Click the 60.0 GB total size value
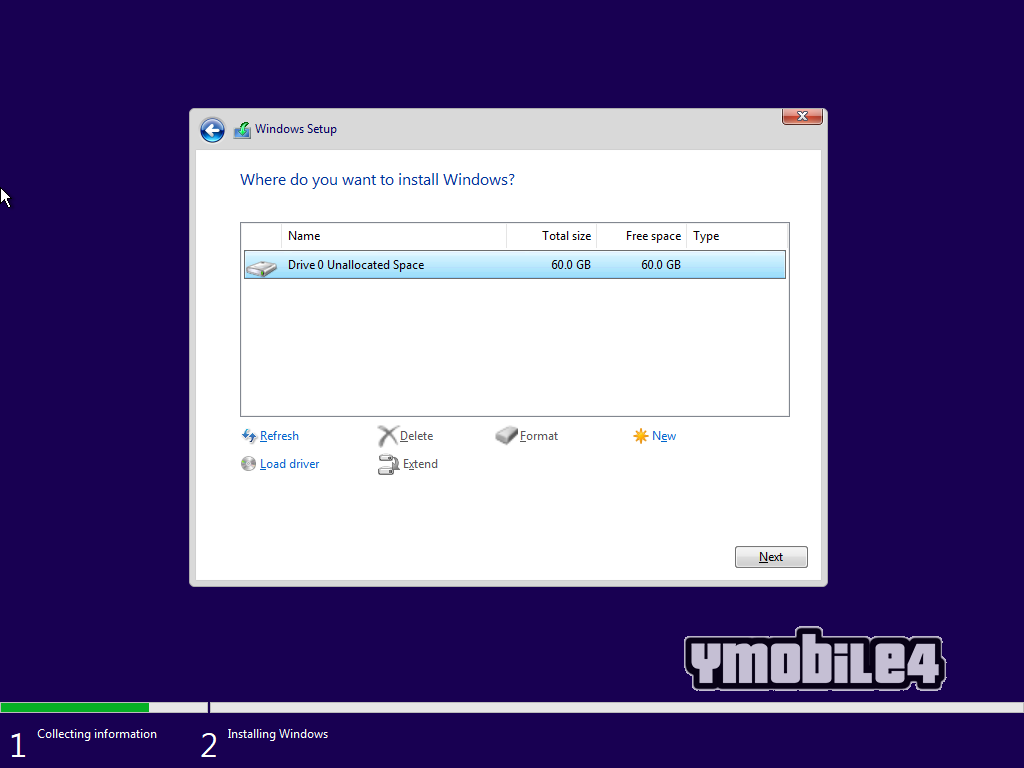This screenshot has width=1024, height=768. click(x=571, y=264)
